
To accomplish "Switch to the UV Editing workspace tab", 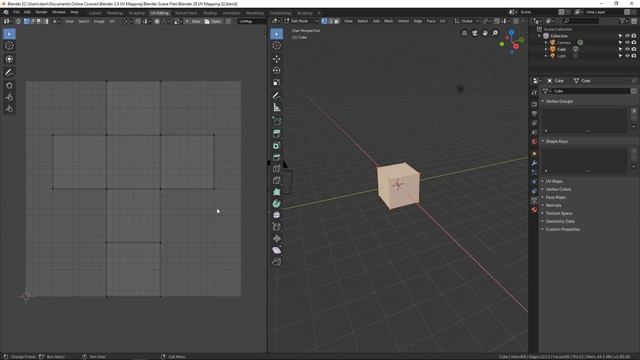I will [x=159, y=13].
